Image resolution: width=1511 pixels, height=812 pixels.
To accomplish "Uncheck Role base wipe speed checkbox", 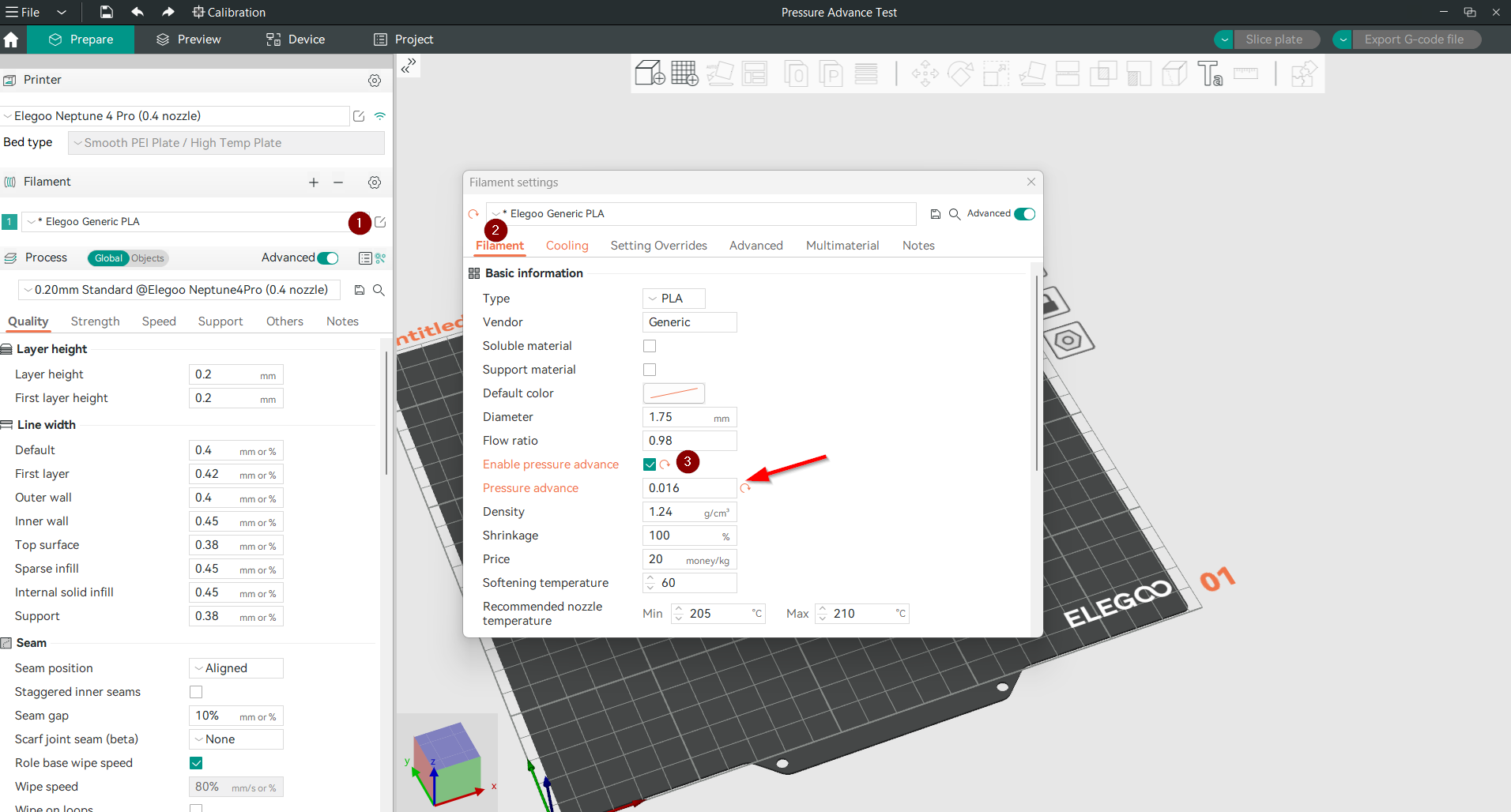I will pyautogui.click(x=196, y=763).
